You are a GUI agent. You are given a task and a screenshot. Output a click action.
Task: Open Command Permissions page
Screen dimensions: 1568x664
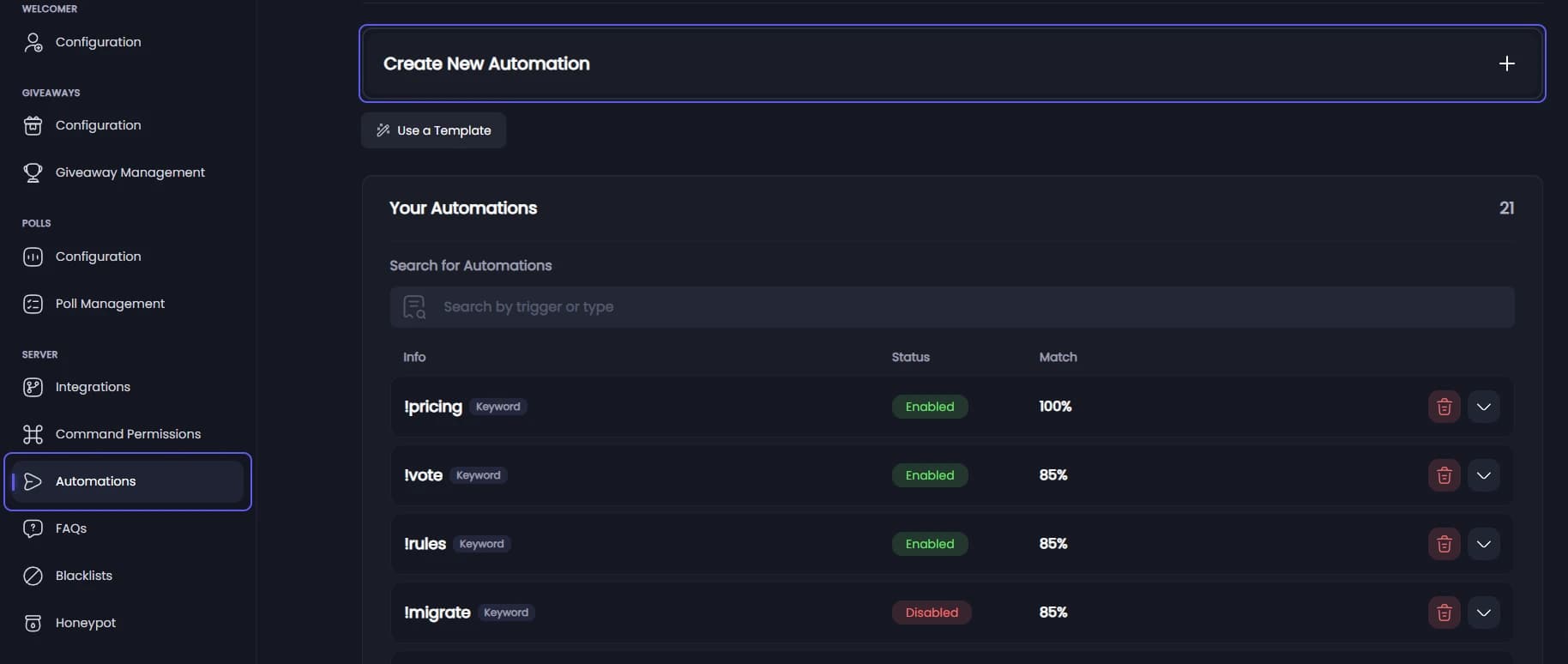coord(128,434)
